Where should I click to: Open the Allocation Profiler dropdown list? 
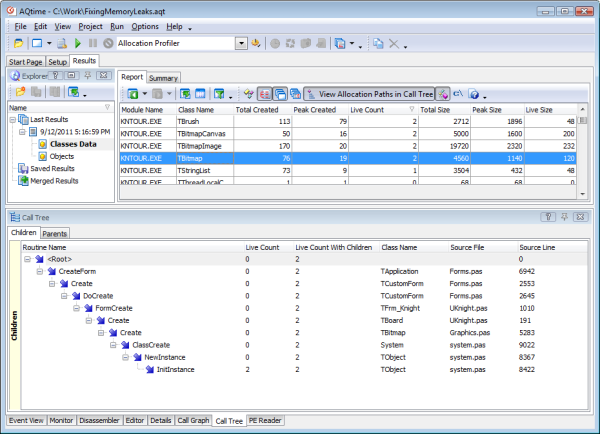click(x=241, y=43)
